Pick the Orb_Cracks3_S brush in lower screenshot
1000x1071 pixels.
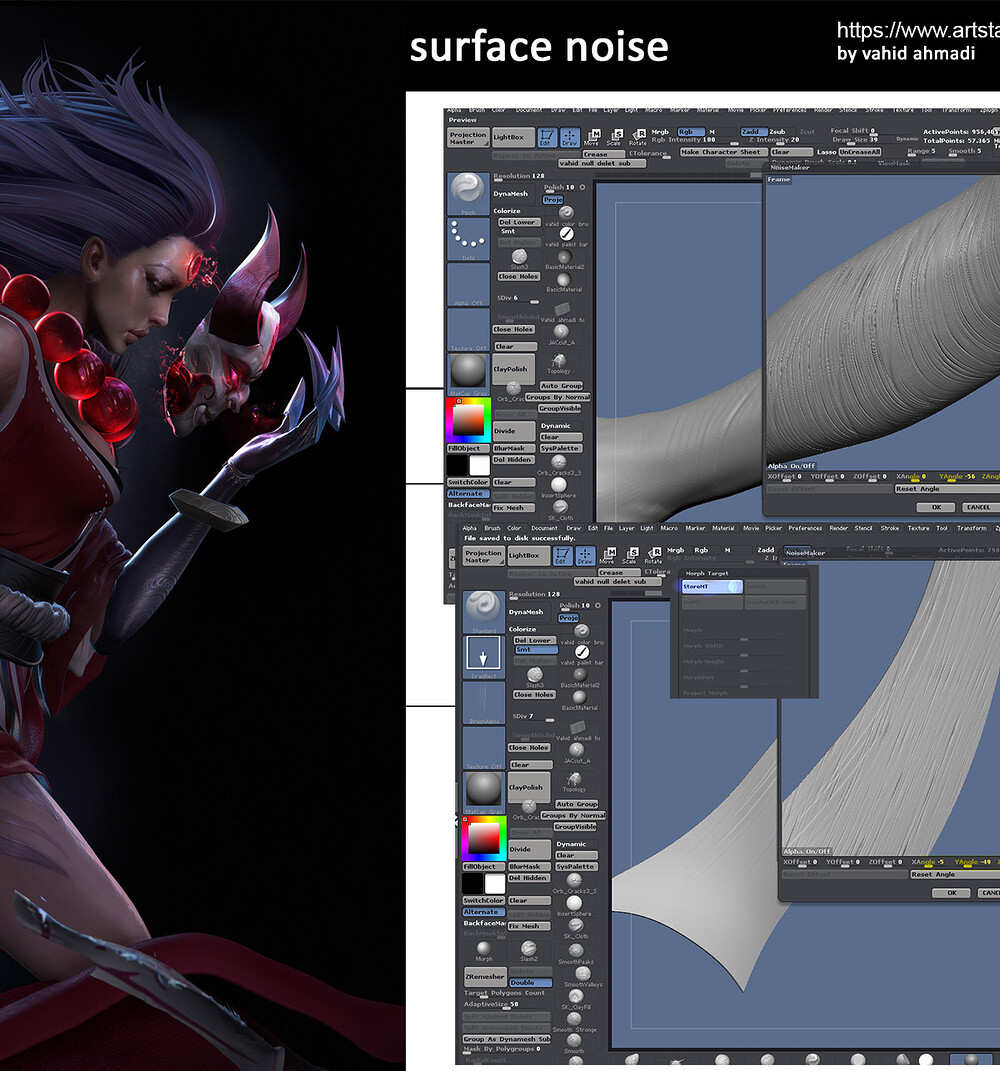coord(574,882)
